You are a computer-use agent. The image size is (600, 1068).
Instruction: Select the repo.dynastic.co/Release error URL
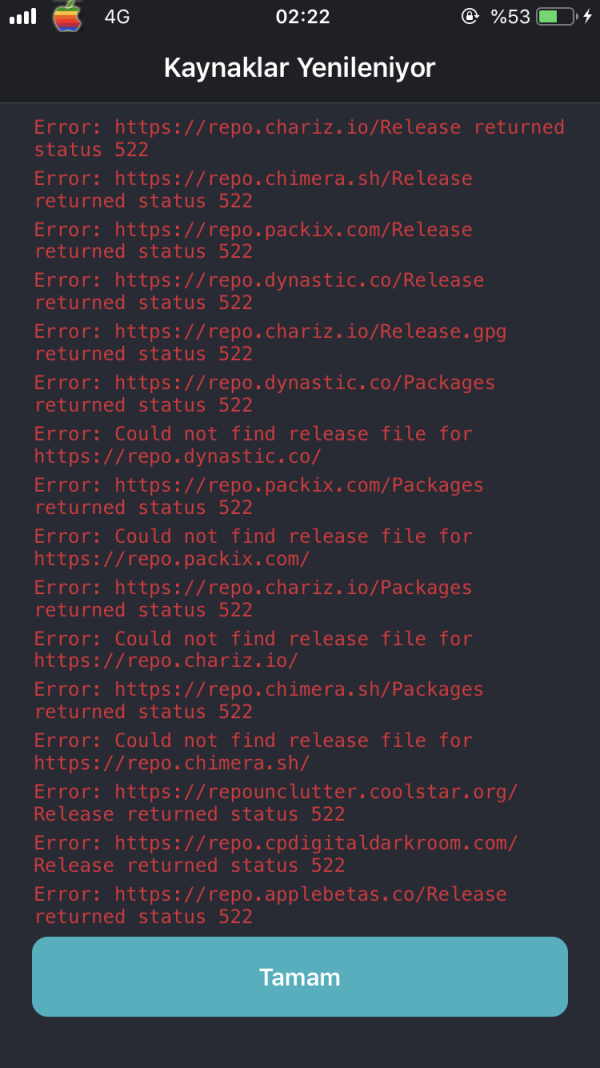click(299, 281)
